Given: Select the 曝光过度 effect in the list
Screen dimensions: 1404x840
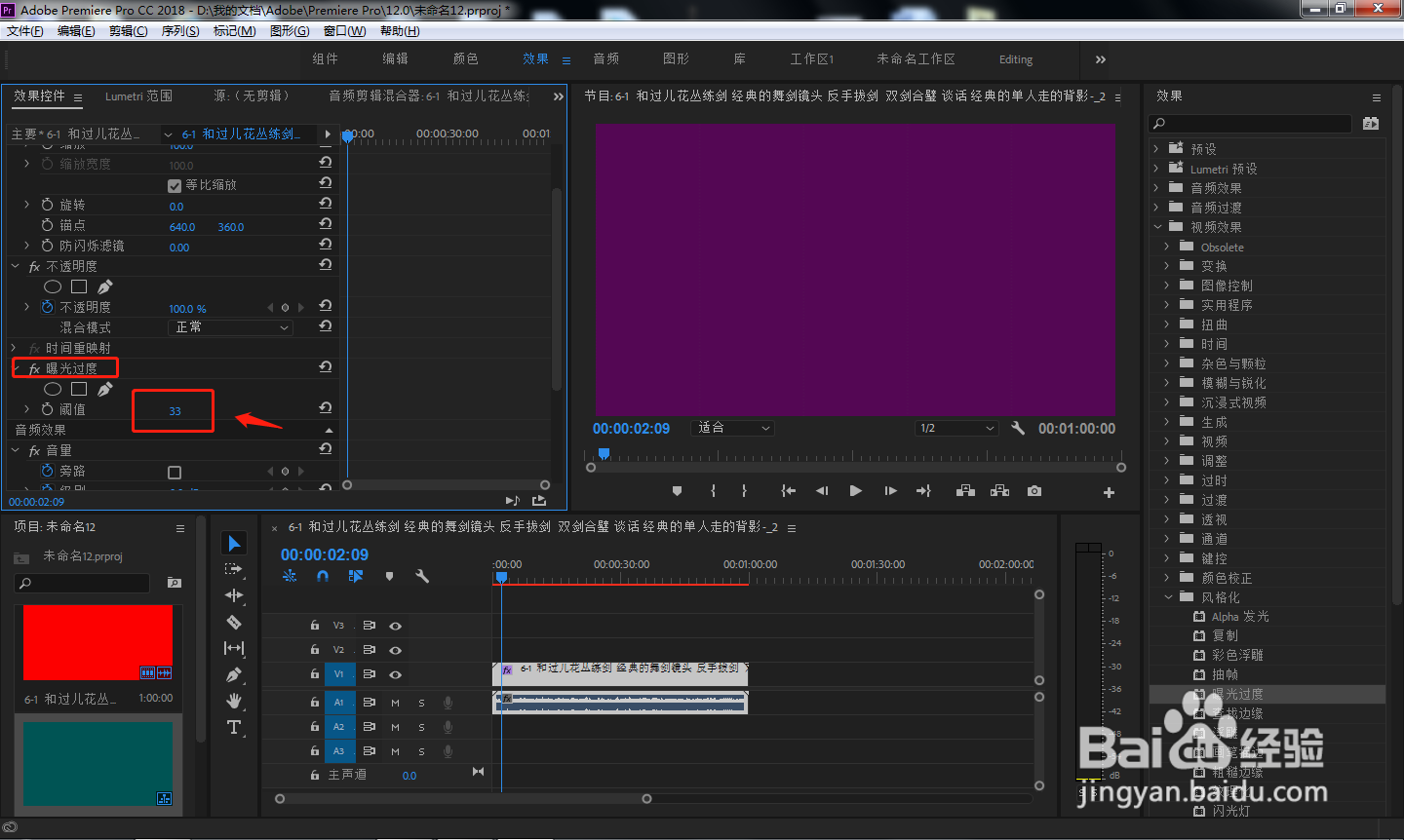Looking at the screenshot, I should [x=1237, y=694].
